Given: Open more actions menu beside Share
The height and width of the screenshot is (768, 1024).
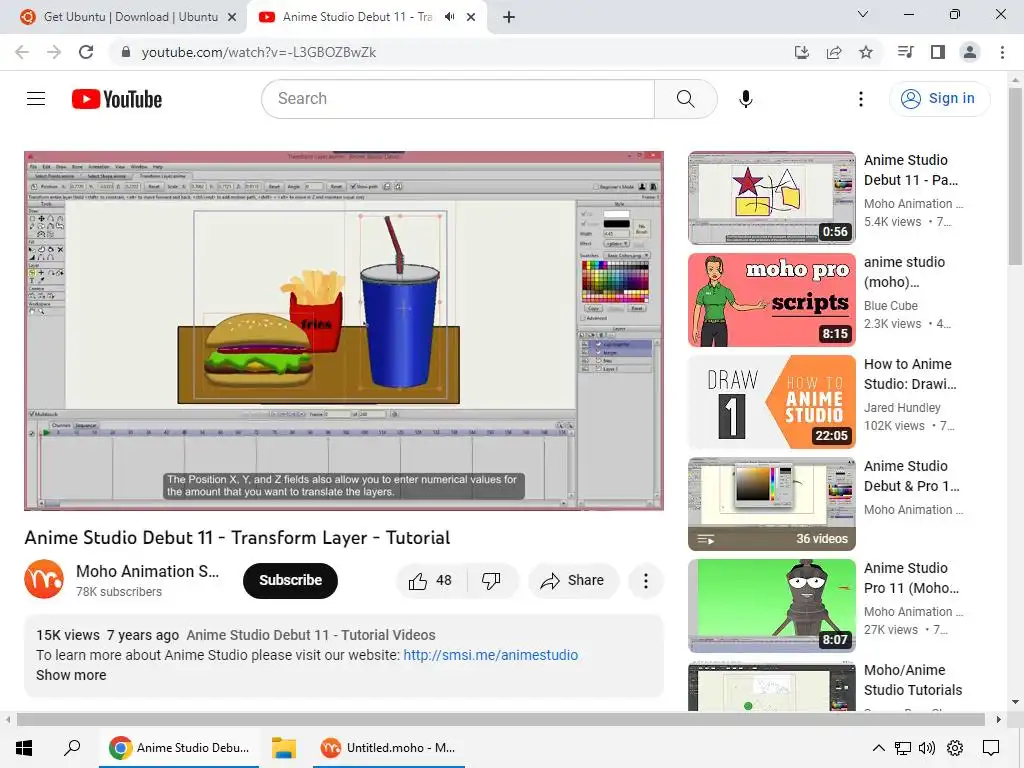Looking at the screenshot, I should click(646, 581).
